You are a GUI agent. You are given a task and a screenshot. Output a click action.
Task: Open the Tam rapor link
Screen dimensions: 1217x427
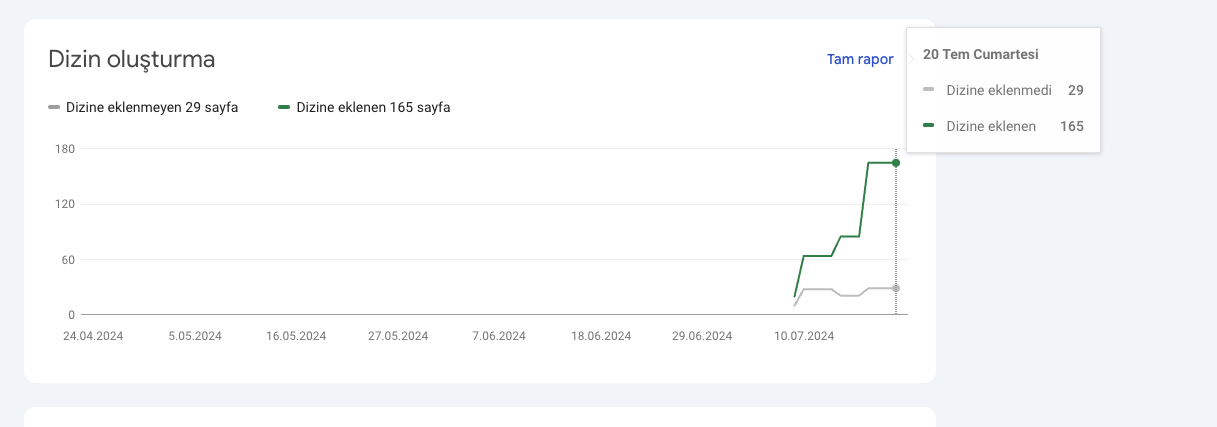860,59
